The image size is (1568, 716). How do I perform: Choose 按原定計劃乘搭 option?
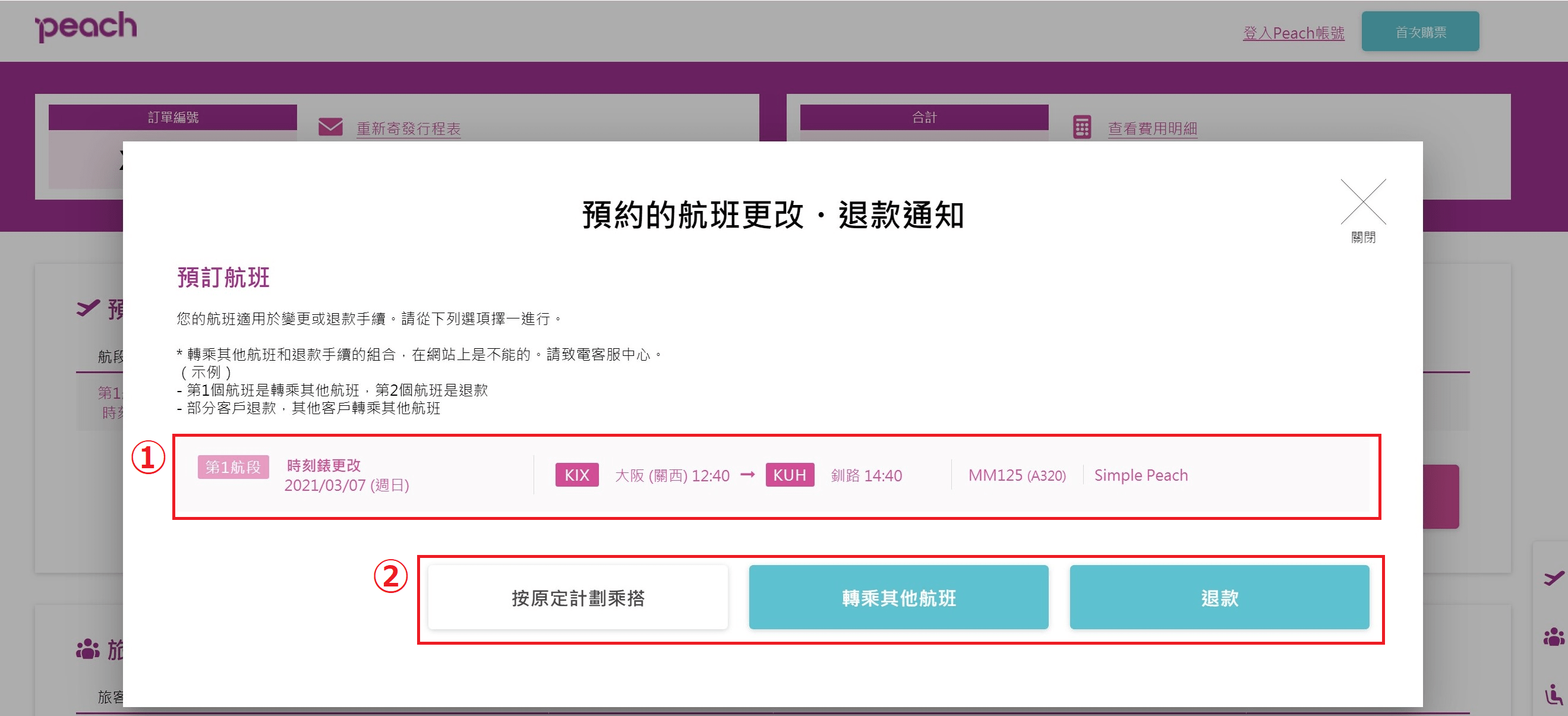pos(578,597)
